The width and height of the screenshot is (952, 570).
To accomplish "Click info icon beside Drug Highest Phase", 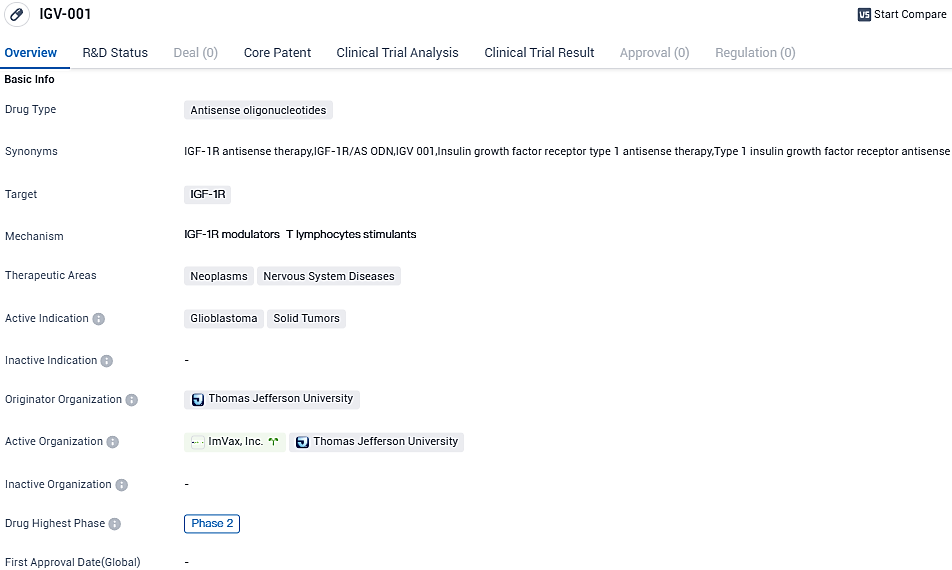I will click(x=115, y=524).
